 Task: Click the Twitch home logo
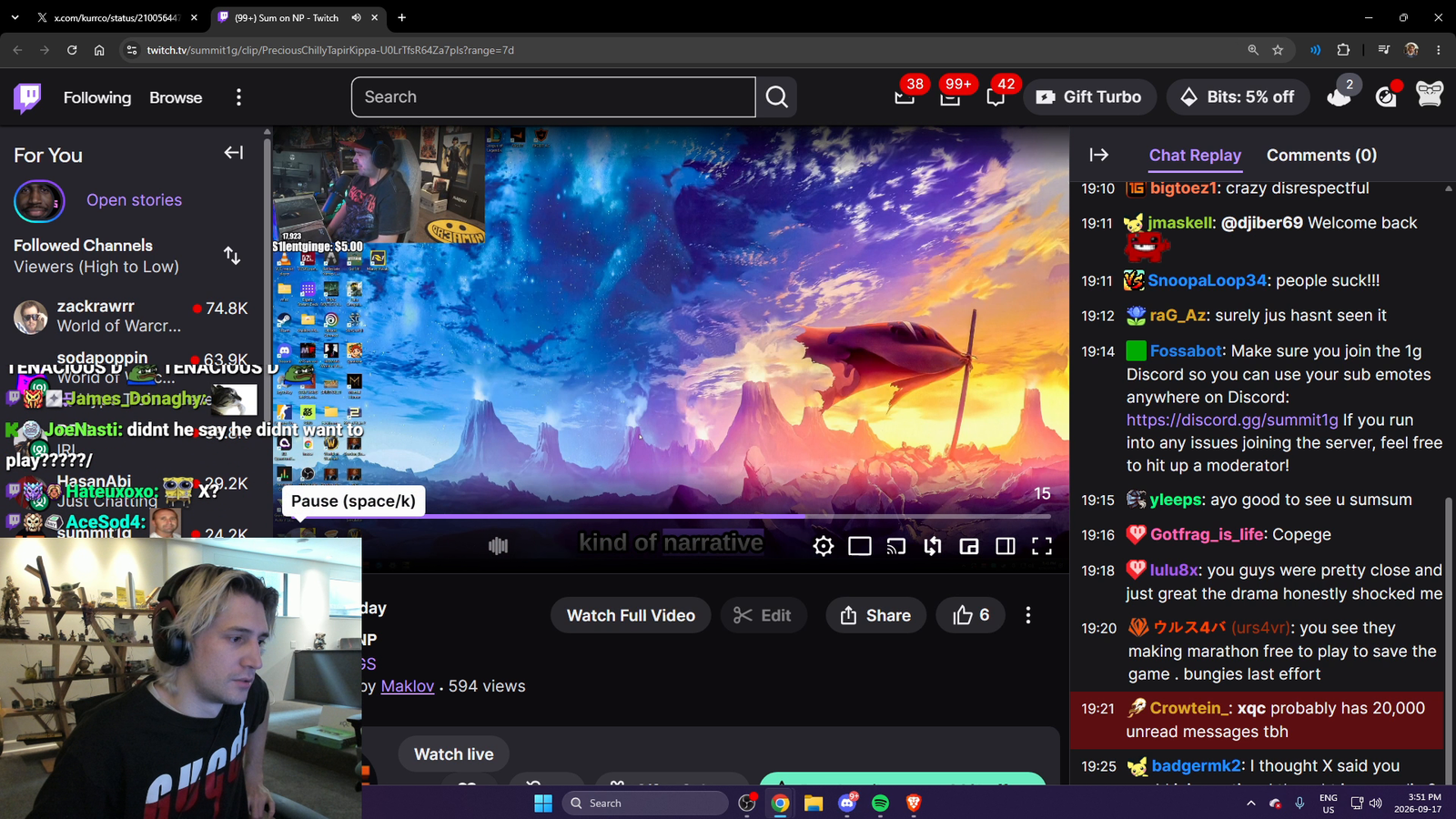pos(27,96)
